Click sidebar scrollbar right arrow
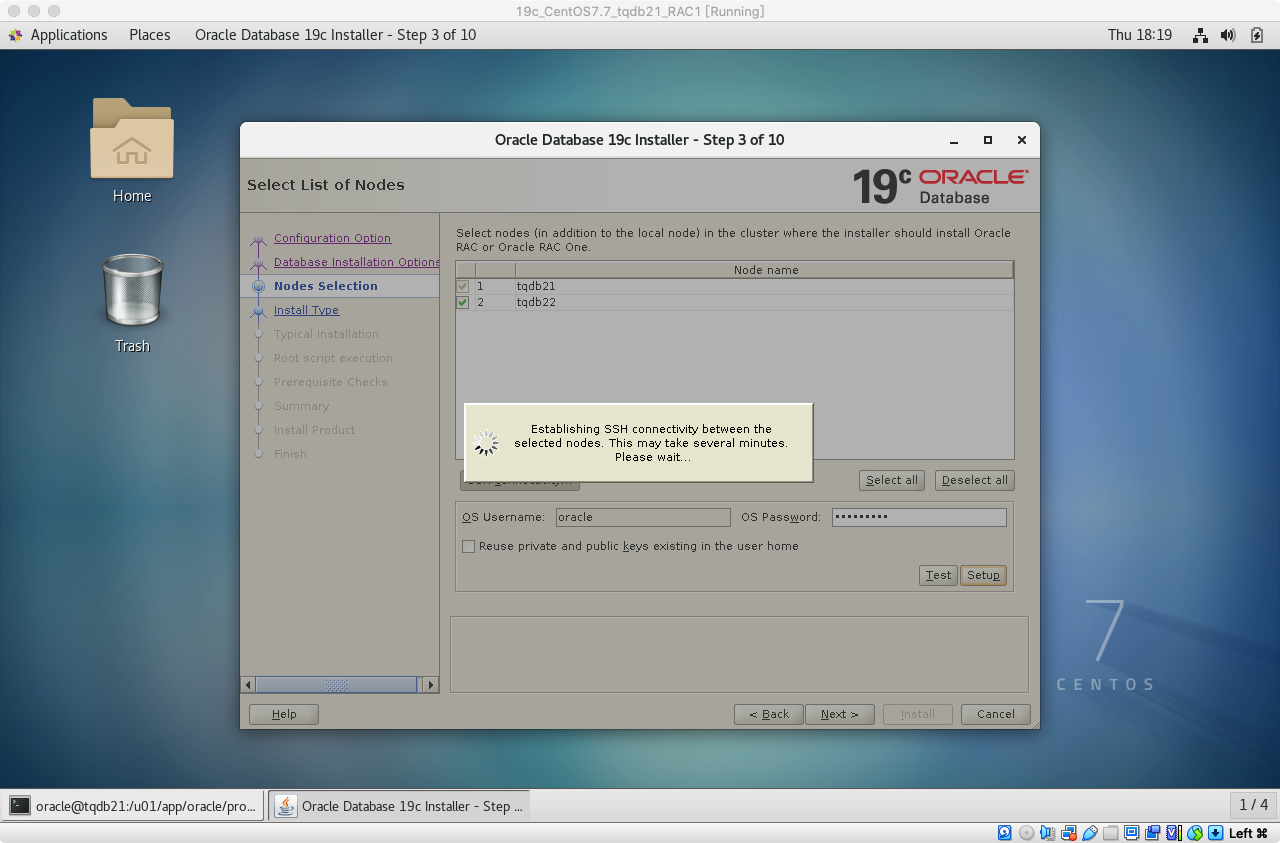Viewport: 1280px width, 843px height. (431, 685)
